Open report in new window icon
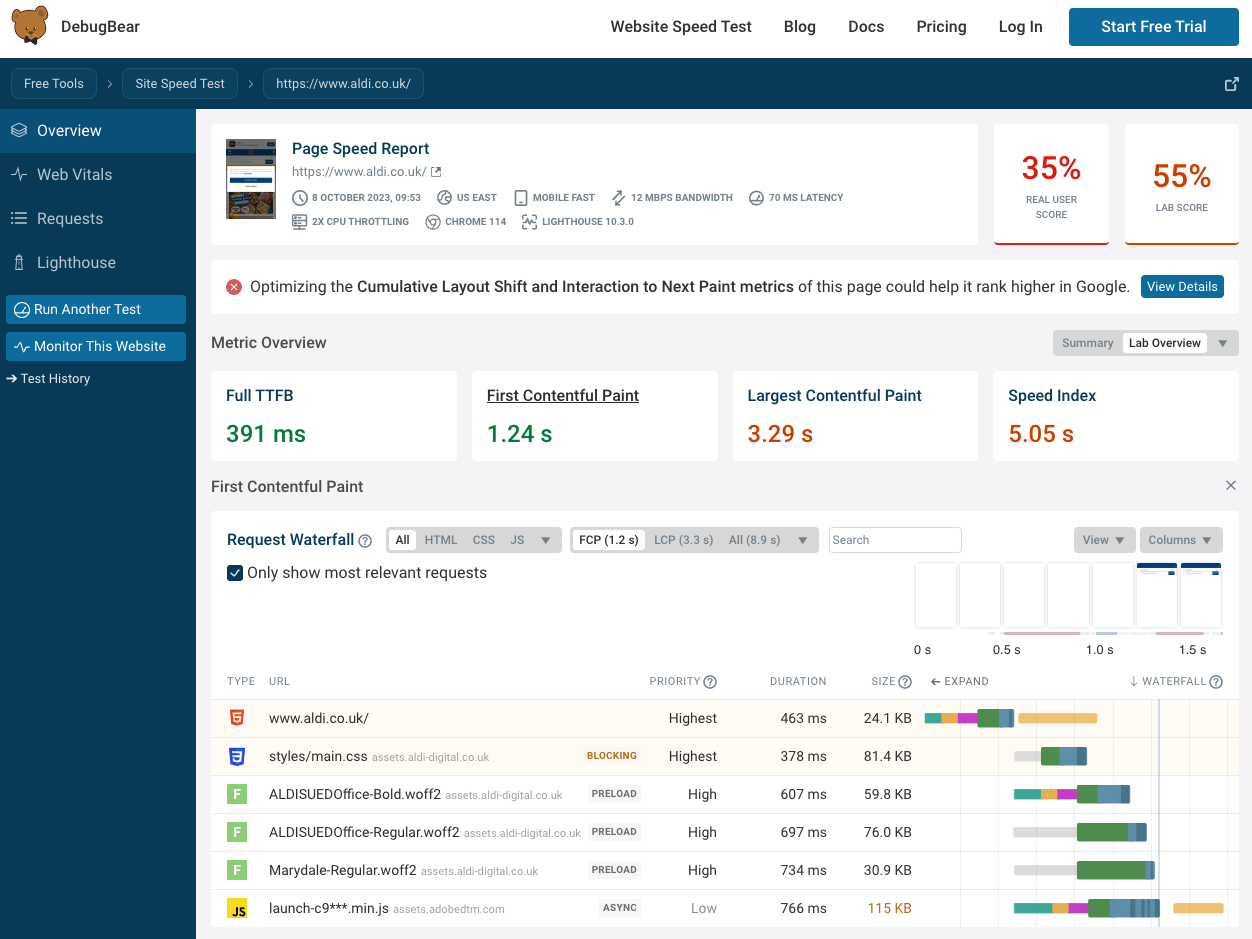Screen dimensions: 1252x939 tap(1232, 84)
